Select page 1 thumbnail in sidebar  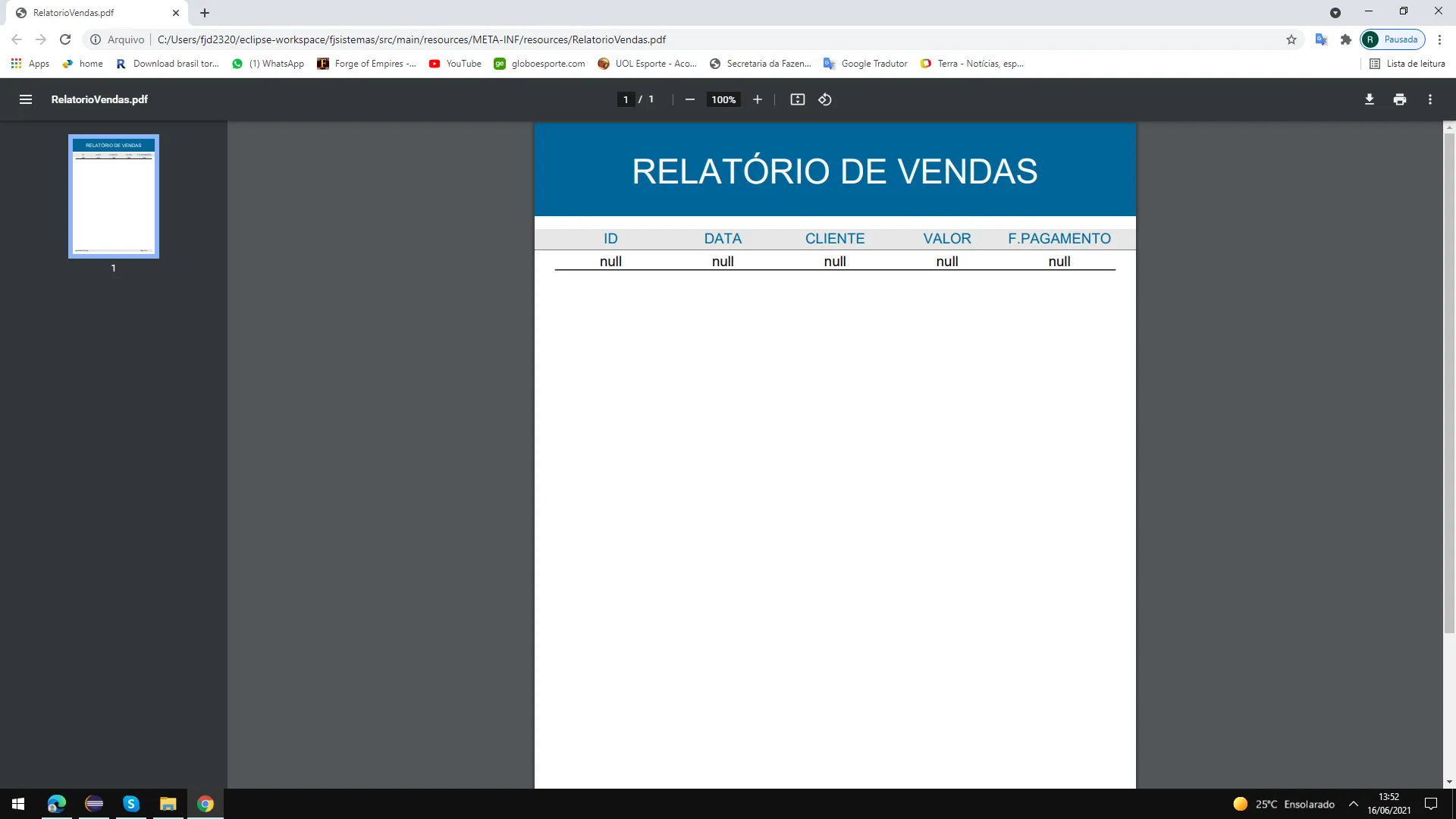click(x=114, y=196)
